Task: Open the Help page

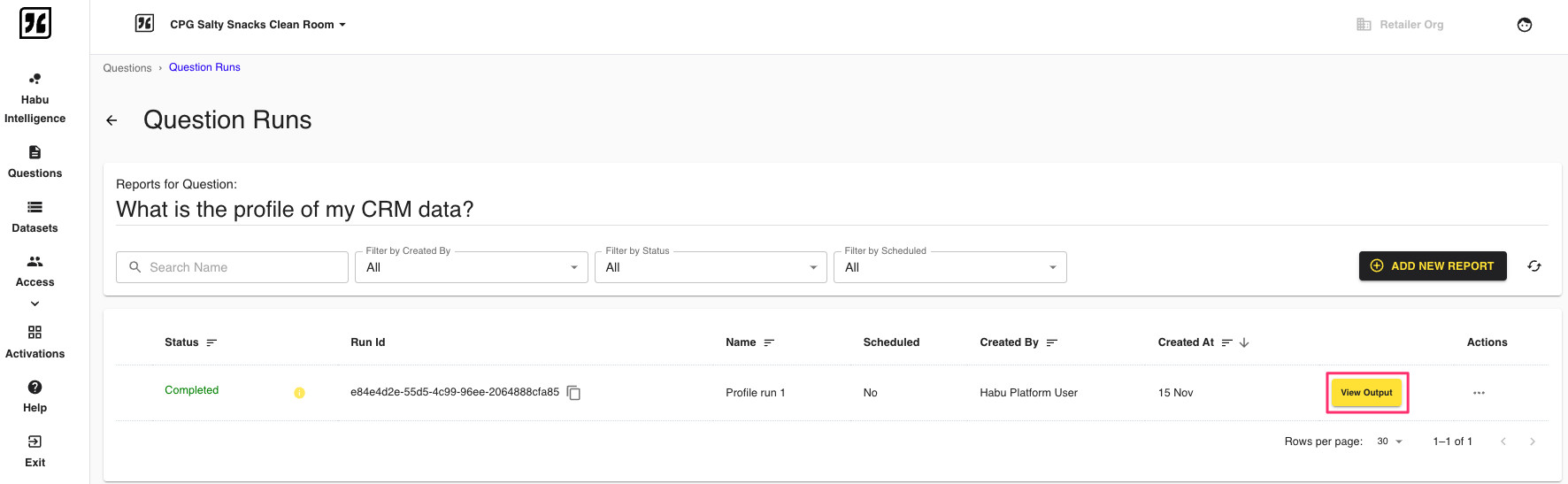Action: [x=35, y=396]
